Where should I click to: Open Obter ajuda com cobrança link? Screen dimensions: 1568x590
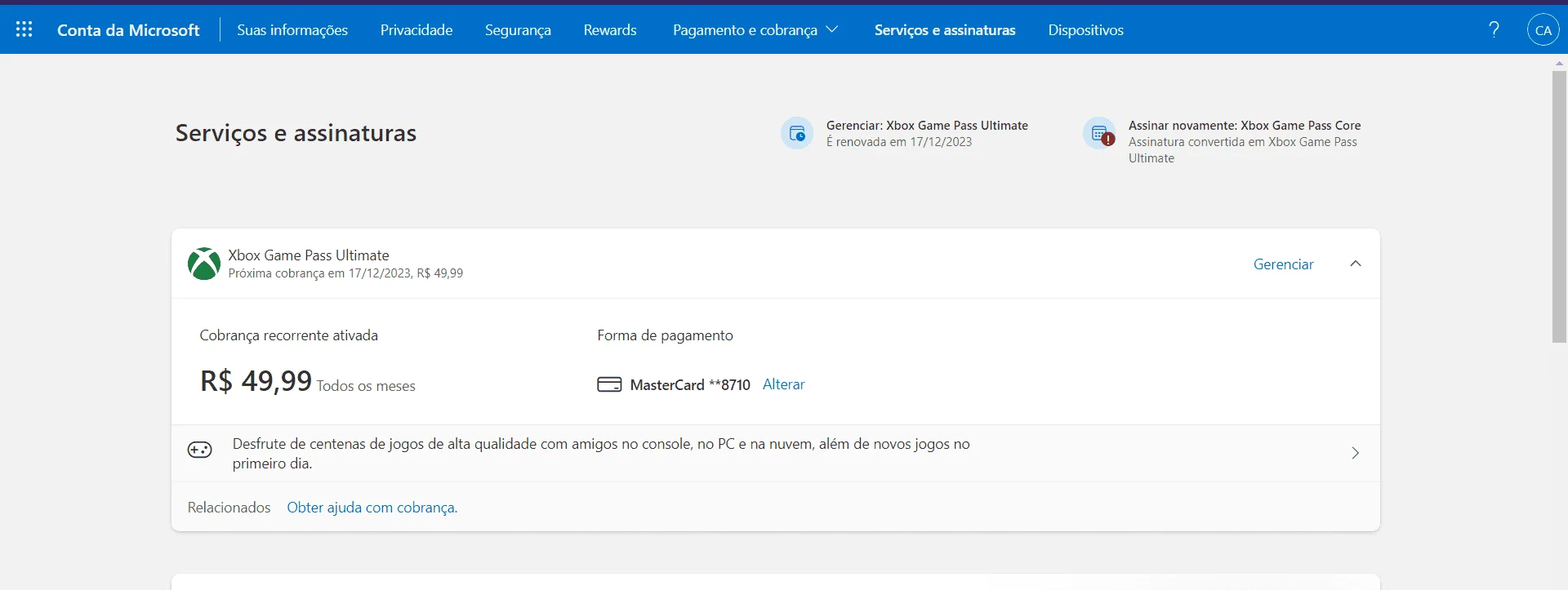pyautogui.click(x=372, y=508)
